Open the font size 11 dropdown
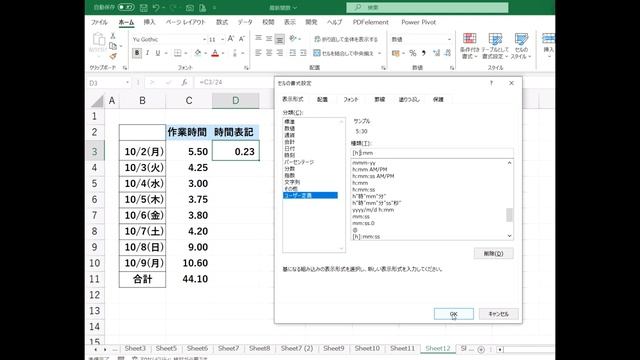Image resolution: width=640 pixels, height=360 pixels. pos(222,40)
